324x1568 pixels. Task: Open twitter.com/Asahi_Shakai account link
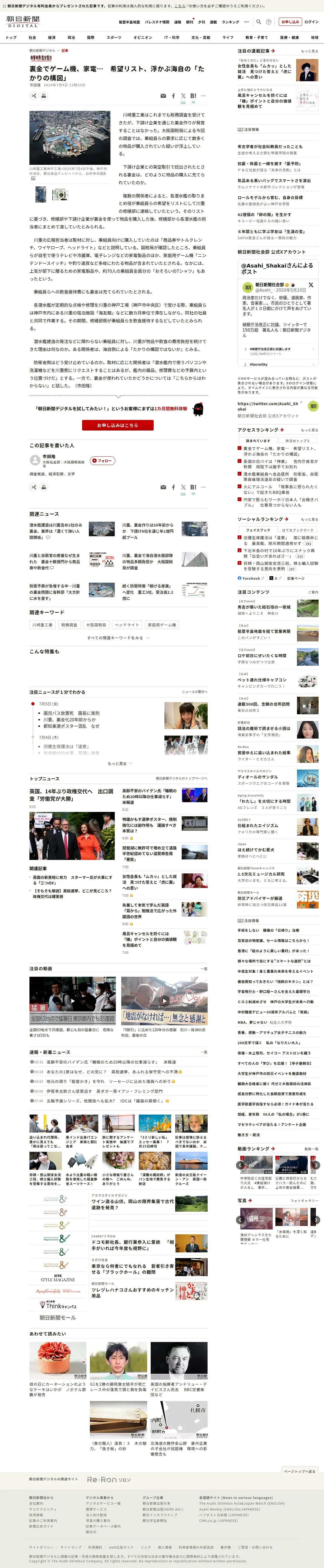pos(268,406)
